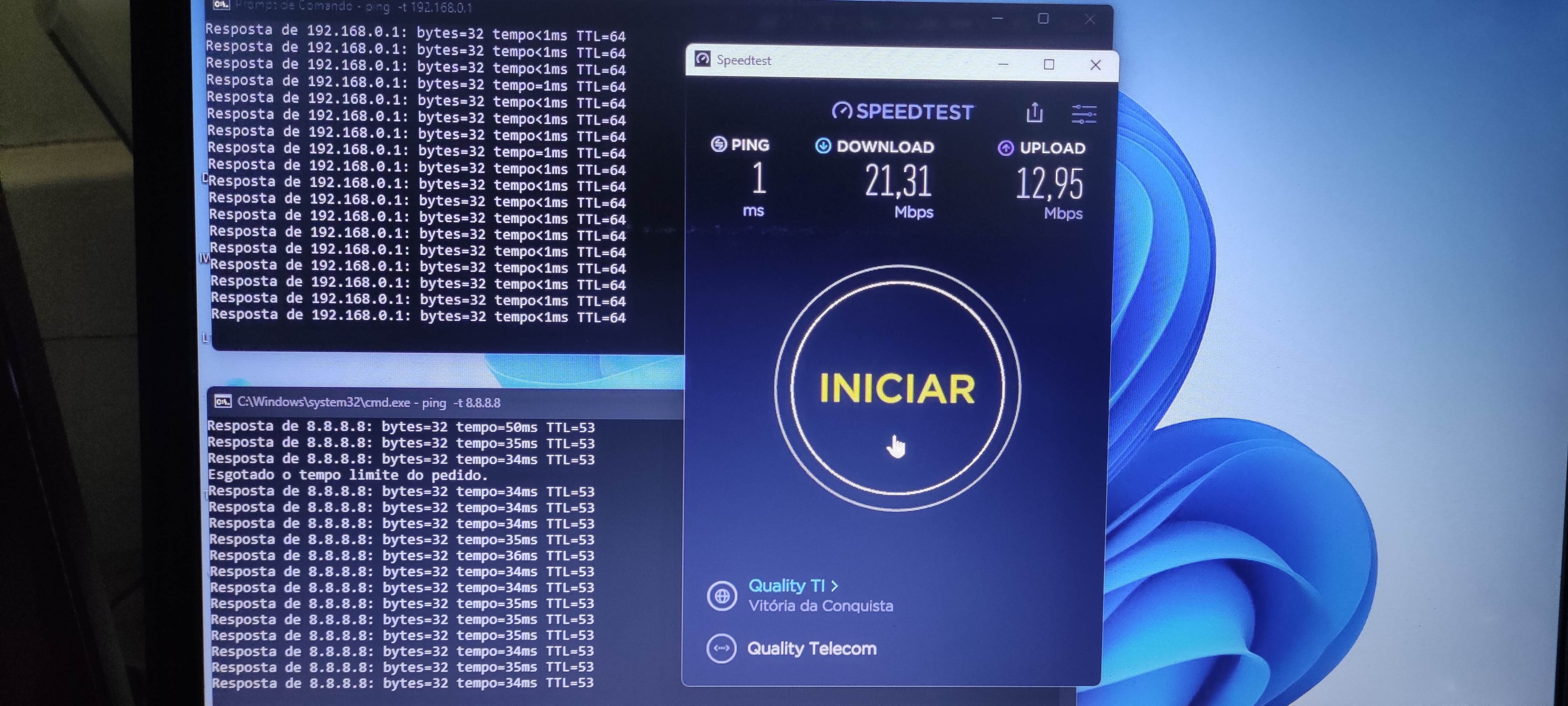Open Speedtest settings sliders icon
This screenshot has height=706, width=1568.
coord(1084,114)
